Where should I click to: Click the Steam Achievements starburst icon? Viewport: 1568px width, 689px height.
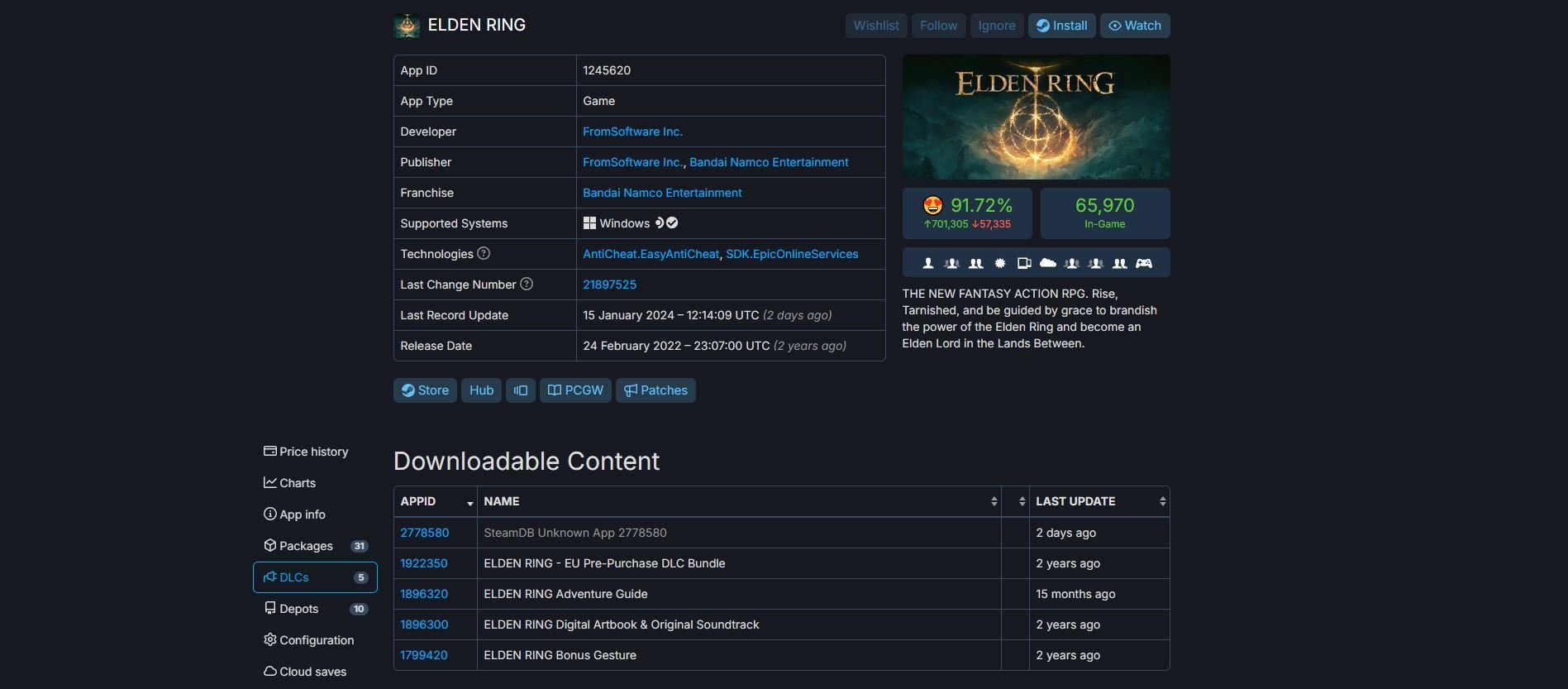[x=1000, y=263]
